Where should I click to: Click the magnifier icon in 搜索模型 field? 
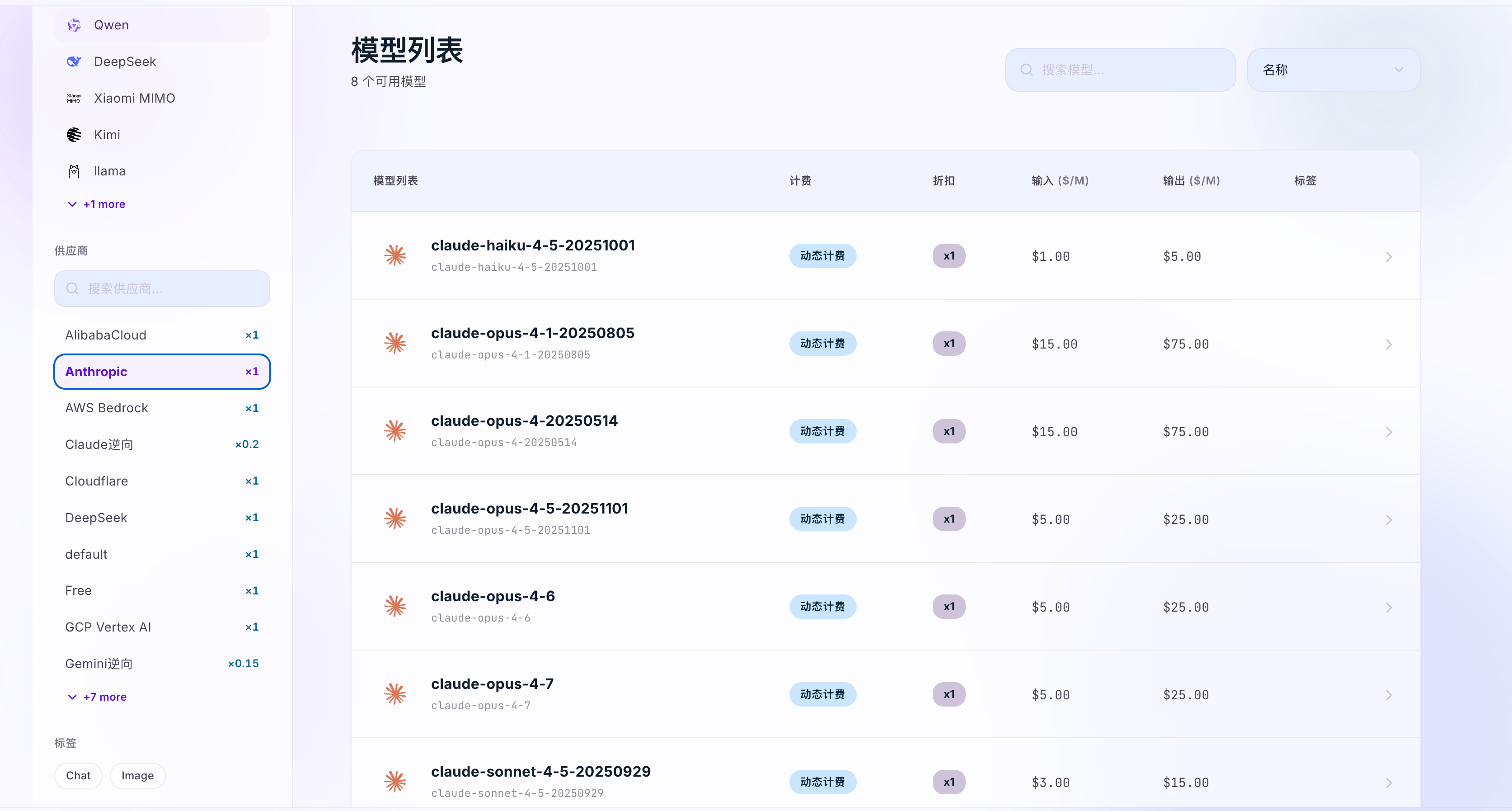(1027, 70)
